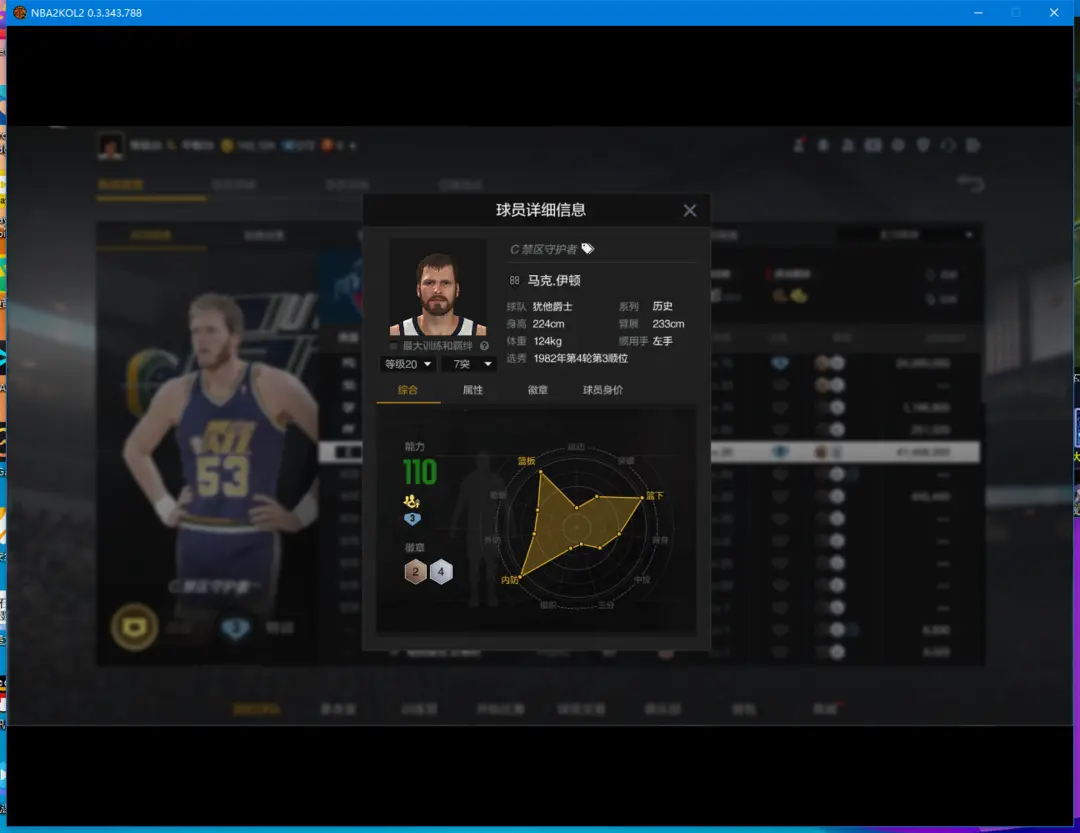Viewport: 1080px width, 833px height.
Task: Open the 徽章 tab in the dialog
Action: [x=538, y=390]
